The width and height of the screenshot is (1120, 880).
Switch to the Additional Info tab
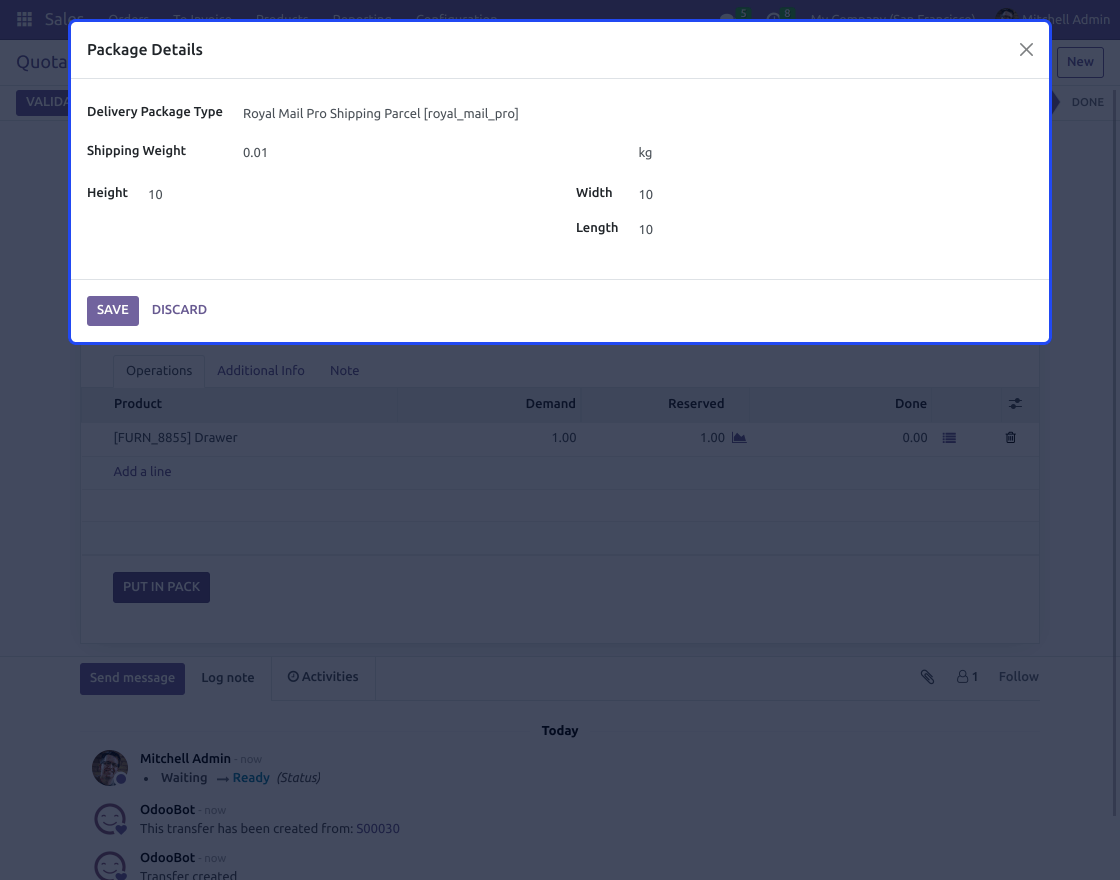point(261,371)
